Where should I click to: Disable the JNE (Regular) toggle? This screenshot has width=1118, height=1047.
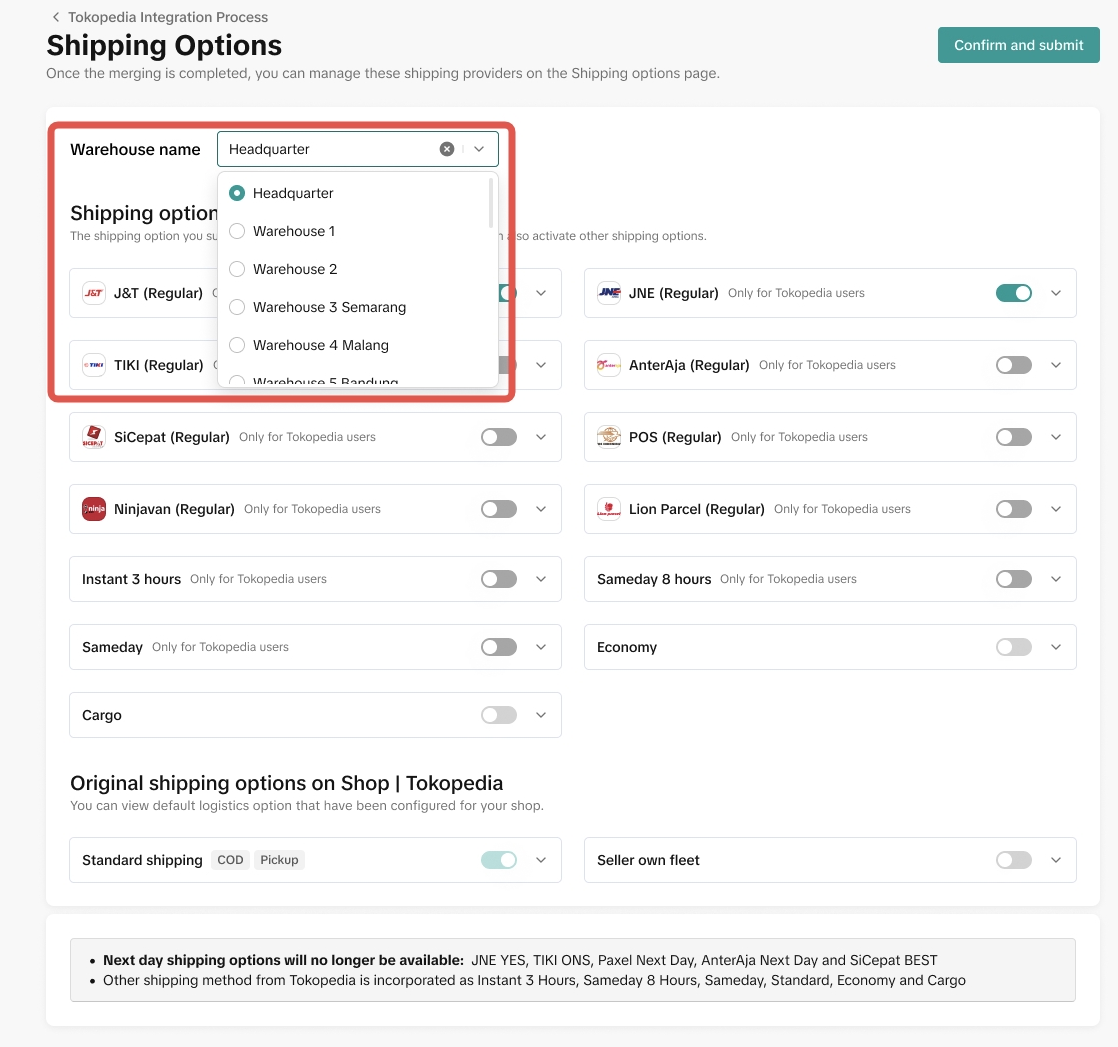[1013, 293]
